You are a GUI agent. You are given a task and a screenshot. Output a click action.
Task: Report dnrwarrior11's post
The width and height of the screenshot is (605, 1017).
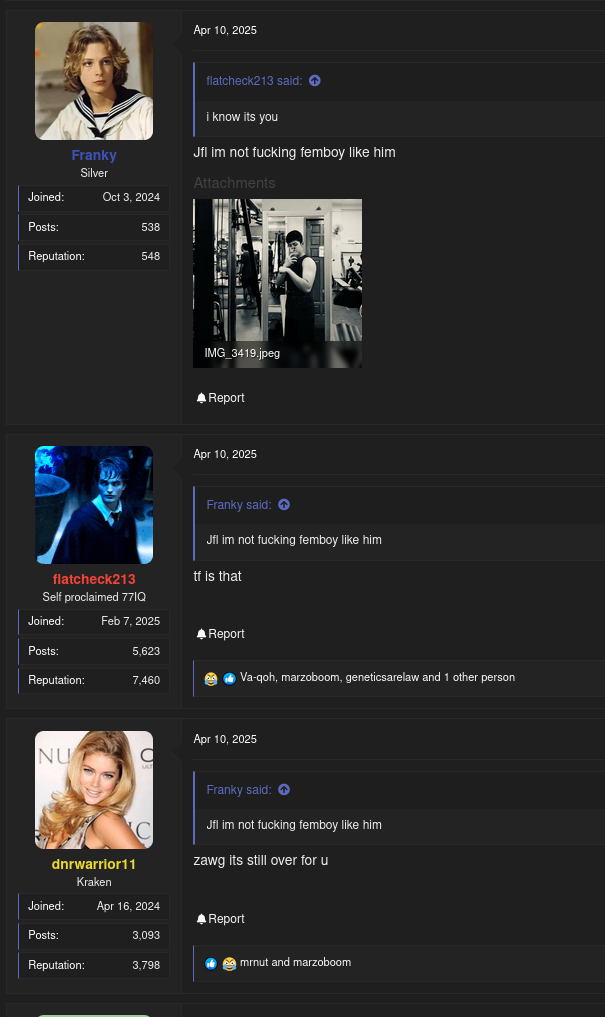click(221, 919)
